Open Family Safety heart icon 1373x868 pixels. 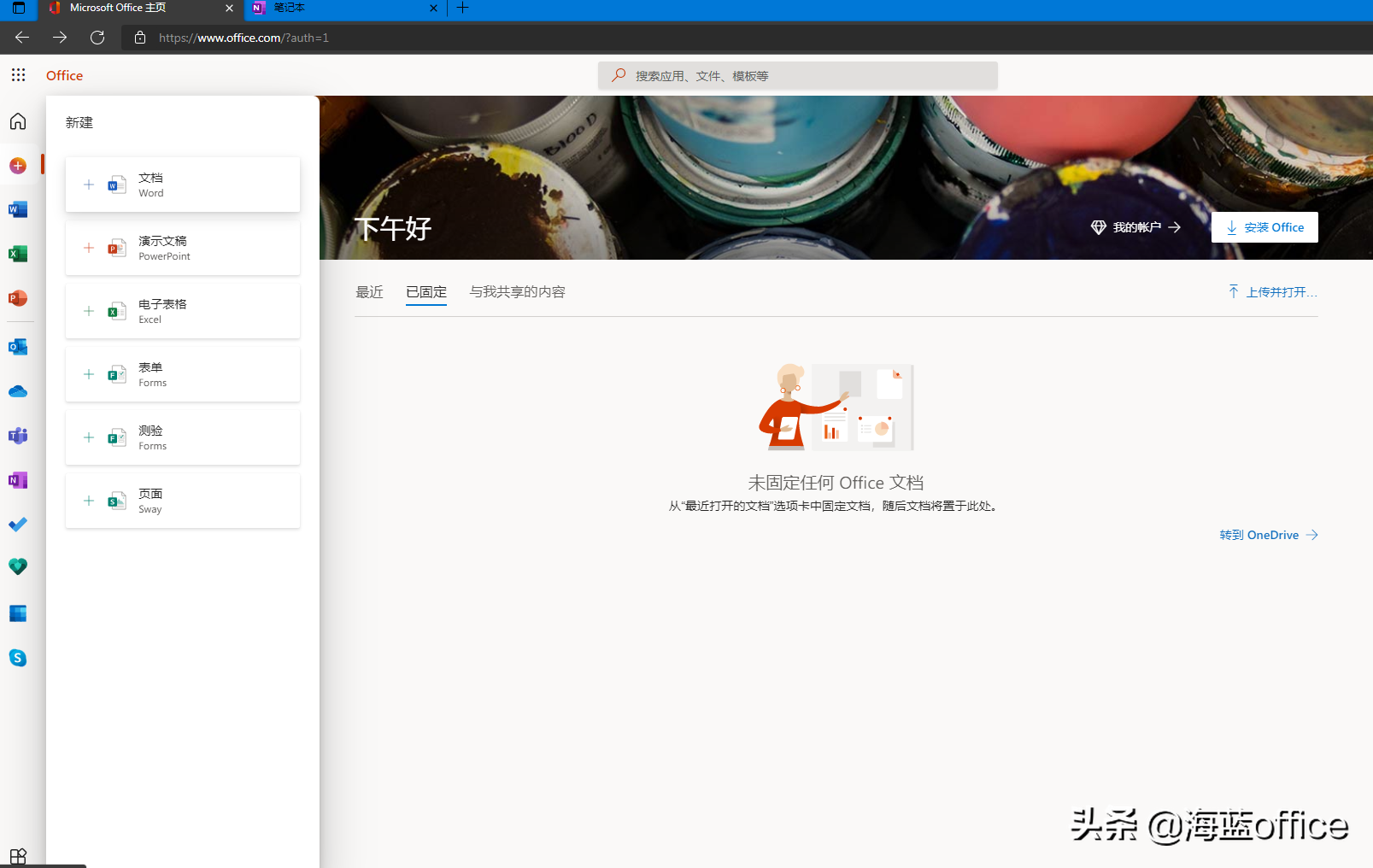click(18, 566)
